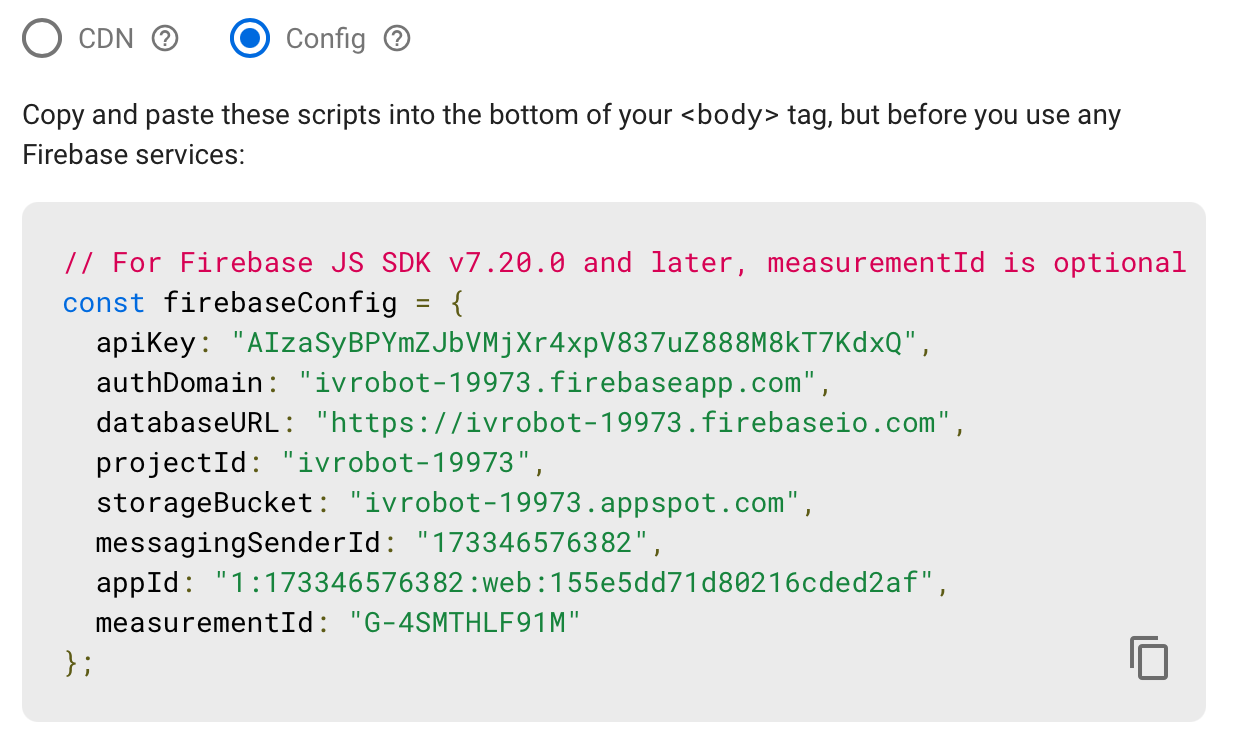
Task: Click the Config option label
Action: [x=326, y=39]
